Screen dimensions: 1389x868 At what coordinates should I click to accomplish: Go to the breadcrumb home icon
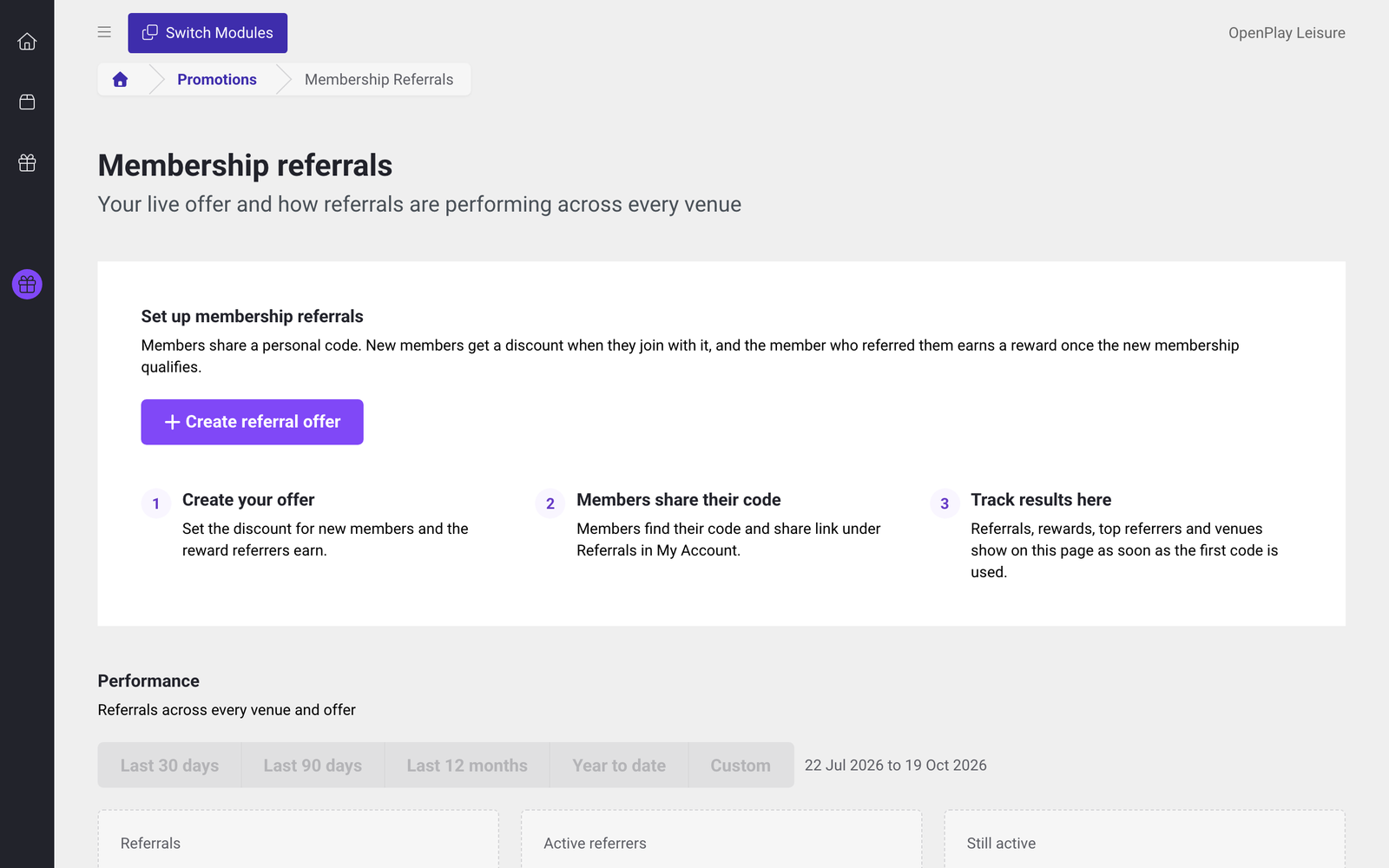tap(121, 80)
